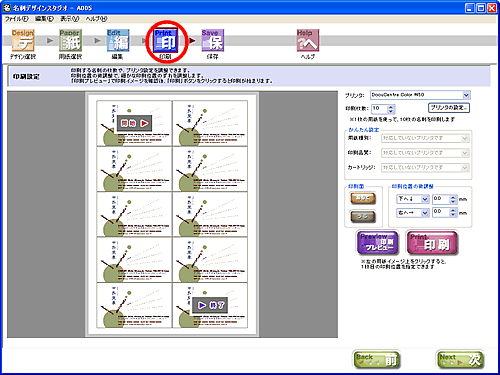Click the green Next 次 button

pos(460,360)
